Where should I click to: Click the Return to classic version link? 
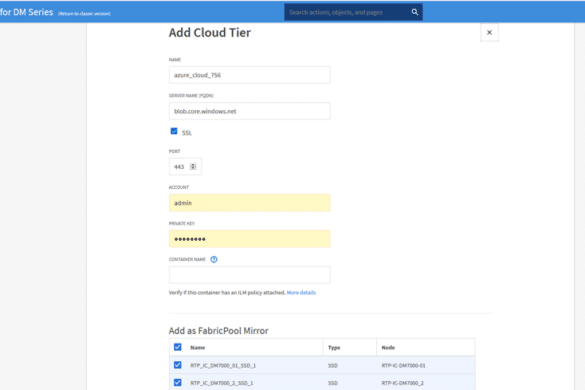click(84, 13)
